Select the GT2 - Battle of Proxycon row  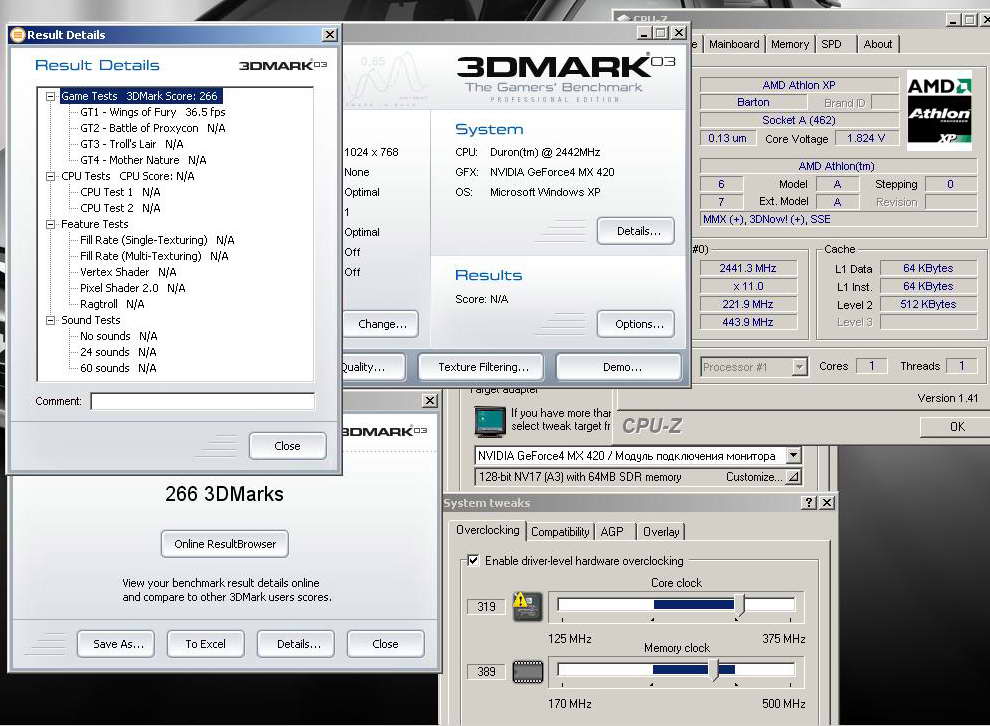pos(153,128)
